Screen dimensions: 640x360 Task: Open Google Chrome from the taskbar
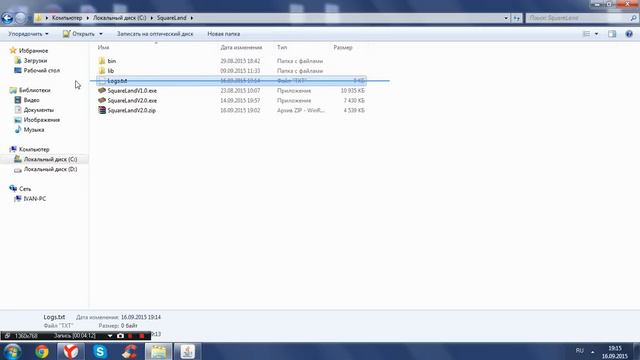tap(42, 351)
